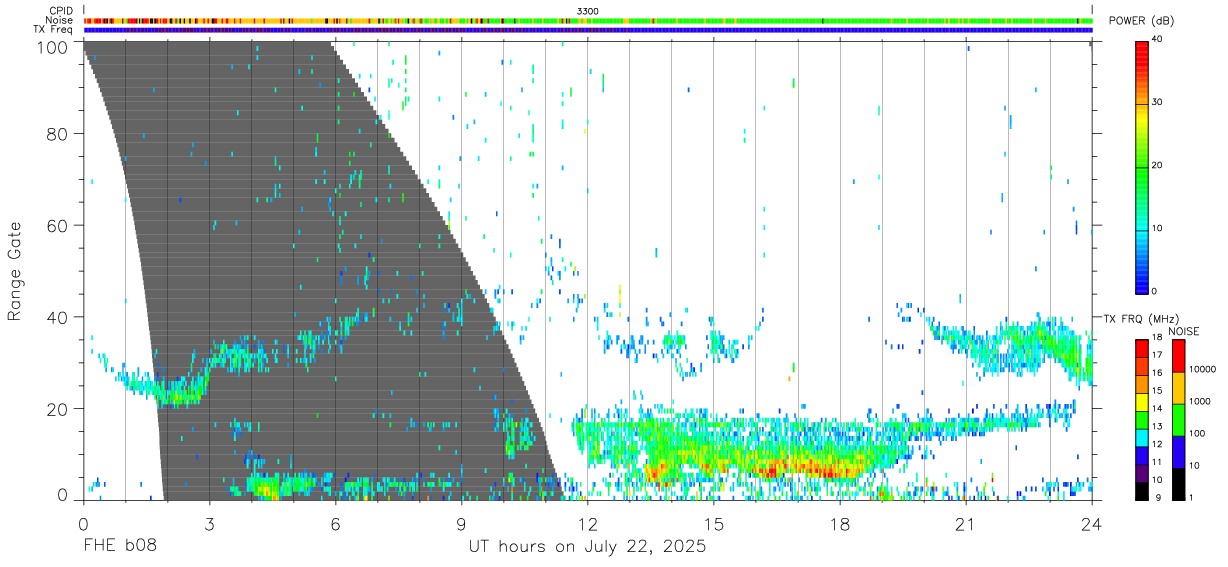Click the 9 hour tick label
1228x567 pixels.
click(x=461, y=524)
